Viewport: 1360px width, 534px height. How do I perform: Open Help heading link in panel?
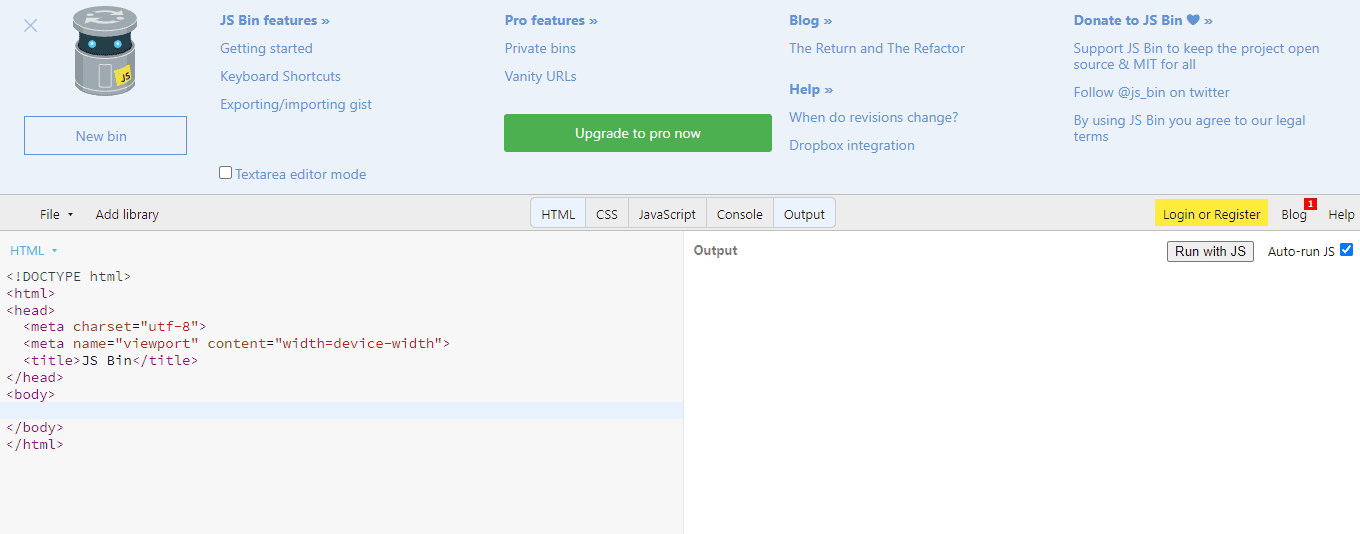[811, 89]
